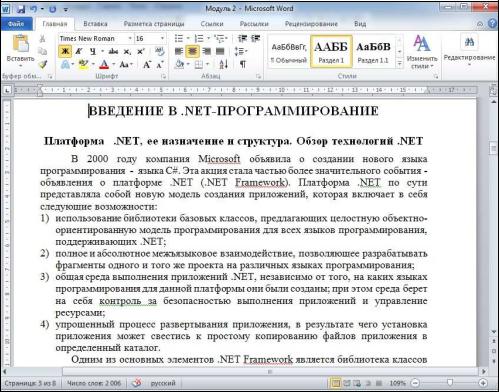Switch to the Ссылки tab
Screen dimensions: 499x392
pyautogui.click(x=212, y=24)
